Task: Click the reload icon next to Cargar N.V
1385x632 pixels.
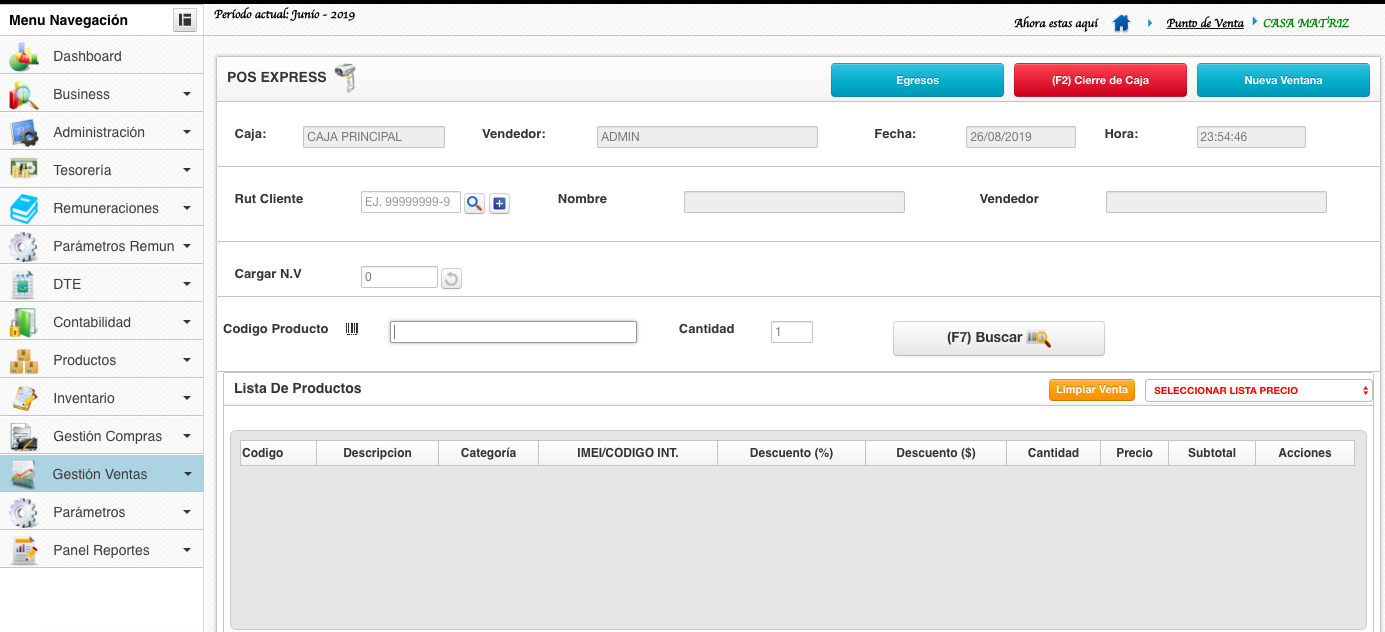Action: click(451, 279)
